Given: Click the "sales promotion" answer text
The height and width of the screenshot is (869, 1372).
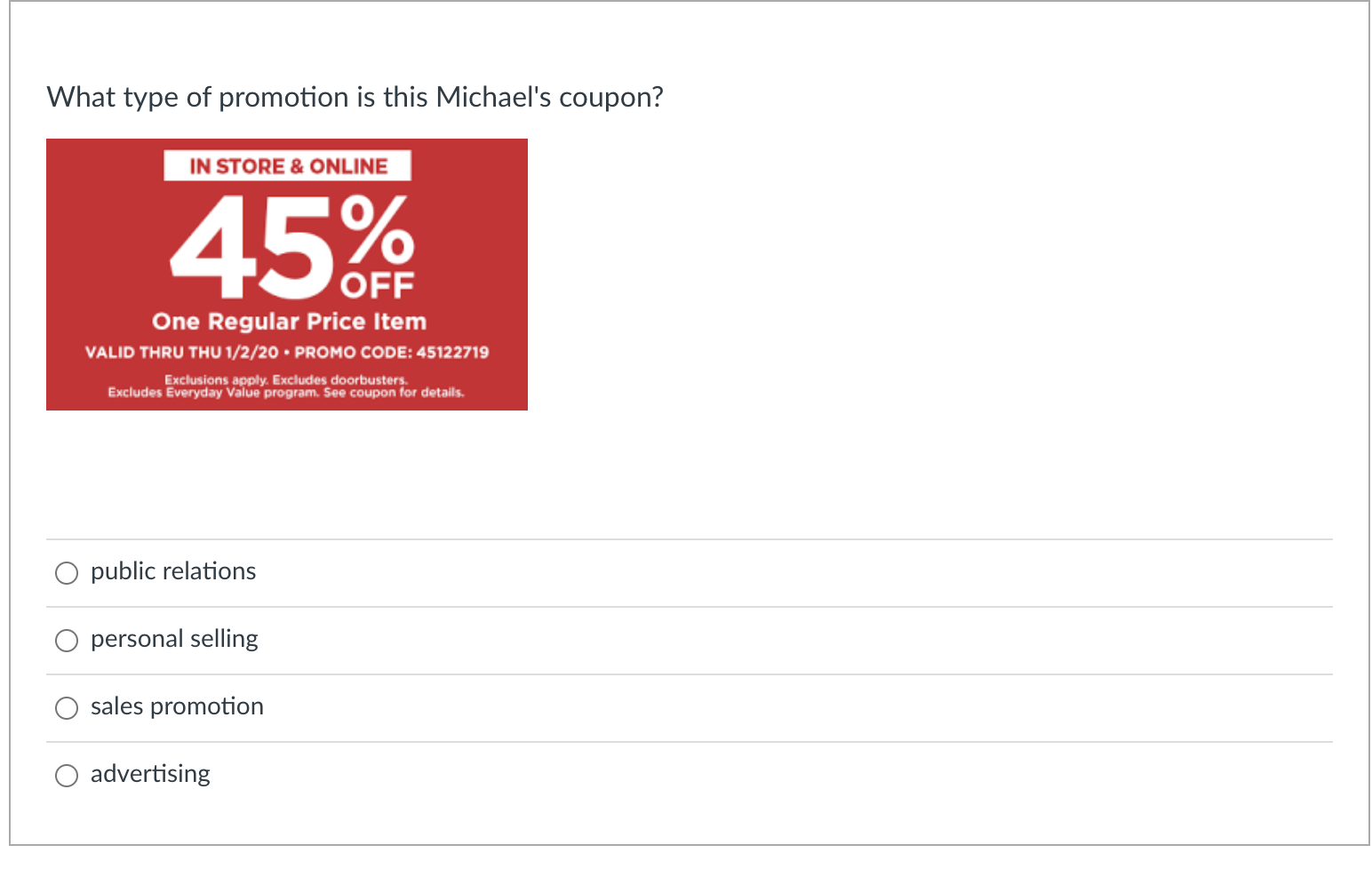Looking at the screenshot, I should pos(177,706).
